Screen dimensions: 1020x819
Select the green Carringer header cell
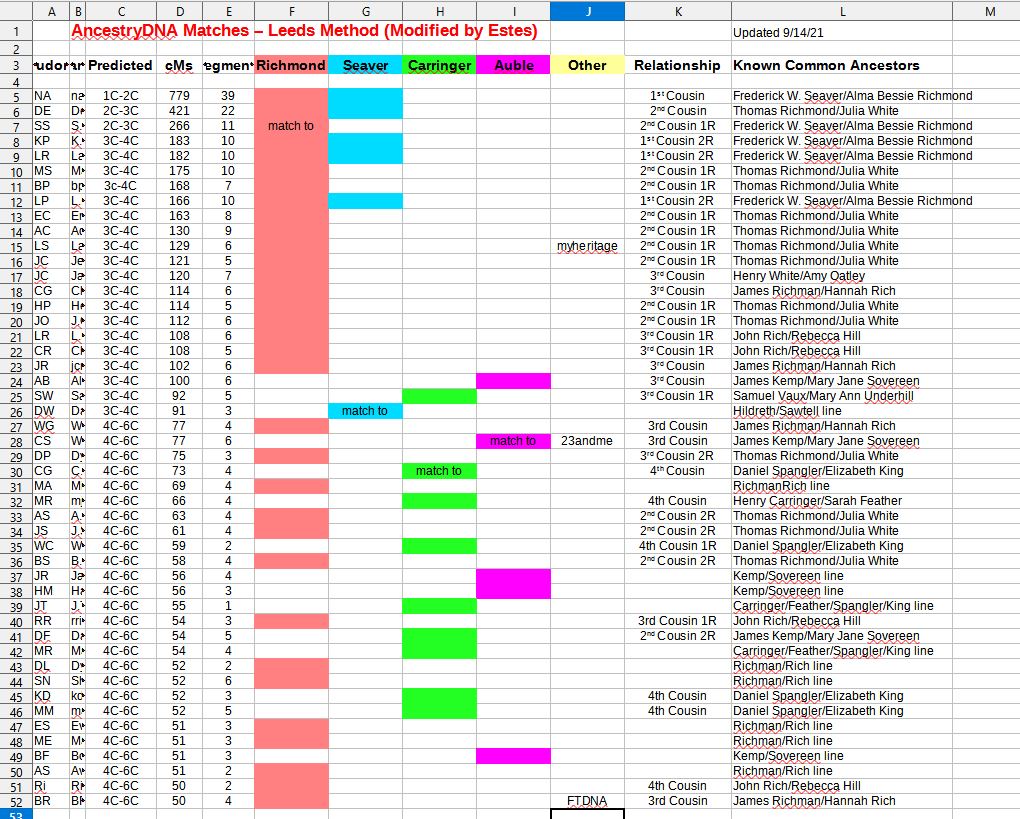439,64
